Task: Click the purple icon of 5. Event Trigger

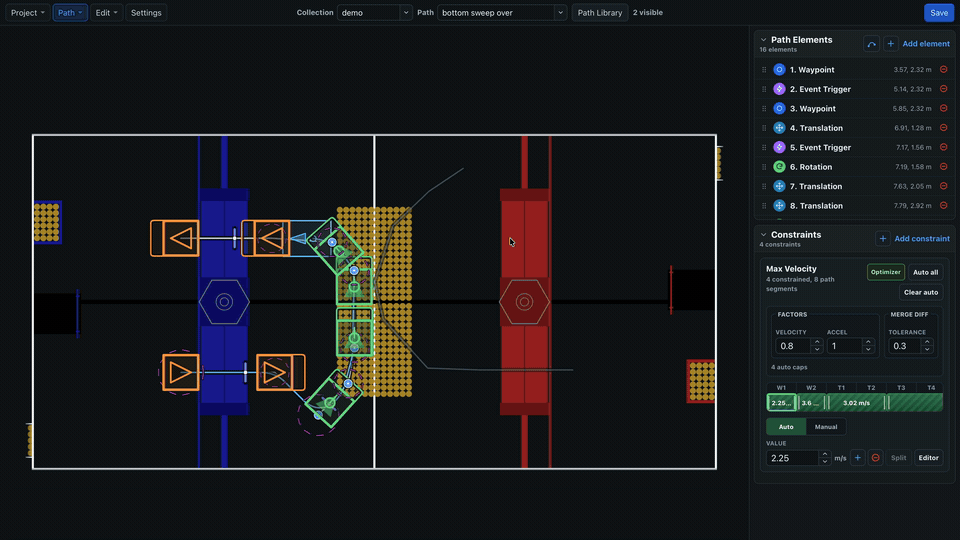Action: click(x=779, y=147)
